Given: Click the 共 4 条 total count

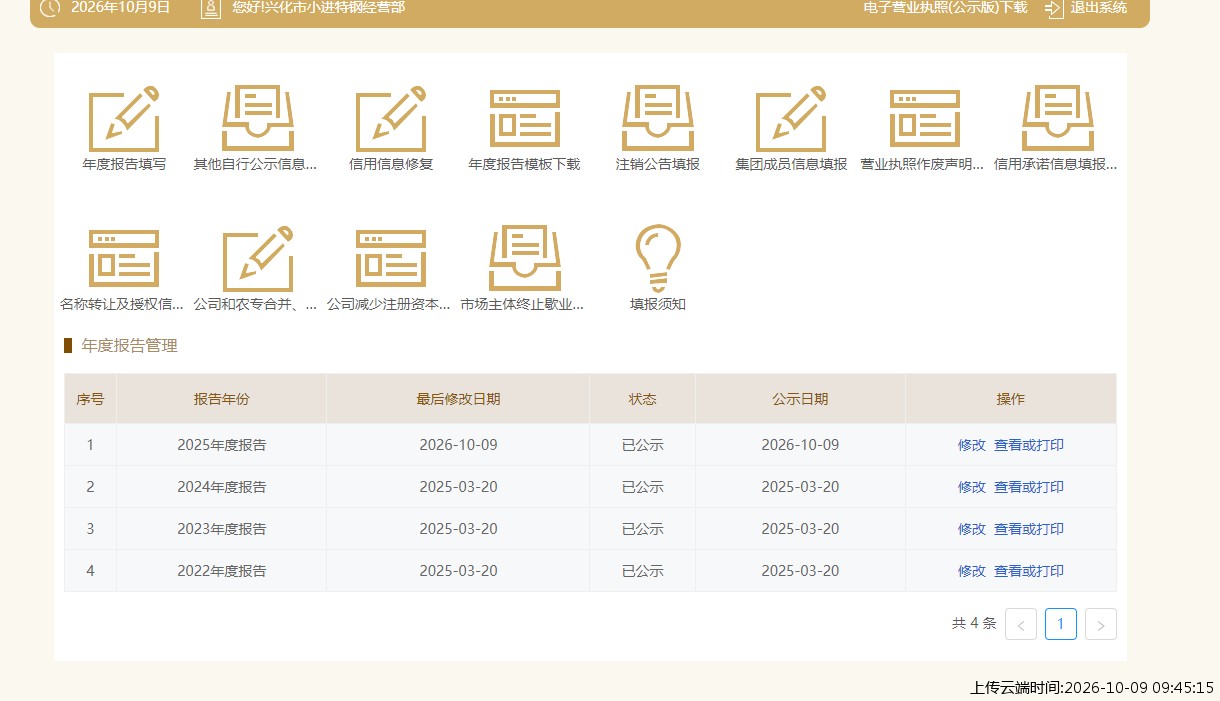Looking at the screenshot, I should click(974, 623).
